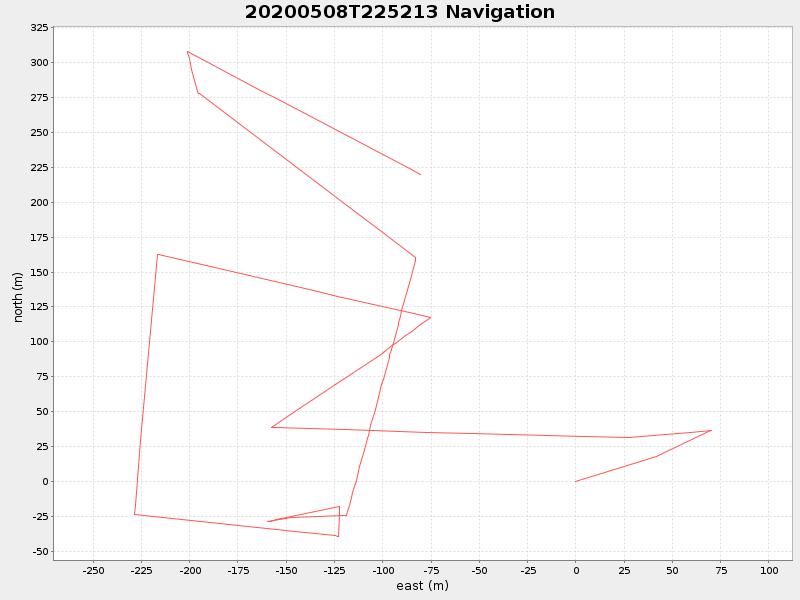The image size is (800, 600).
Task: Select the 25 tick on the east axis
Action: point(624,570)
